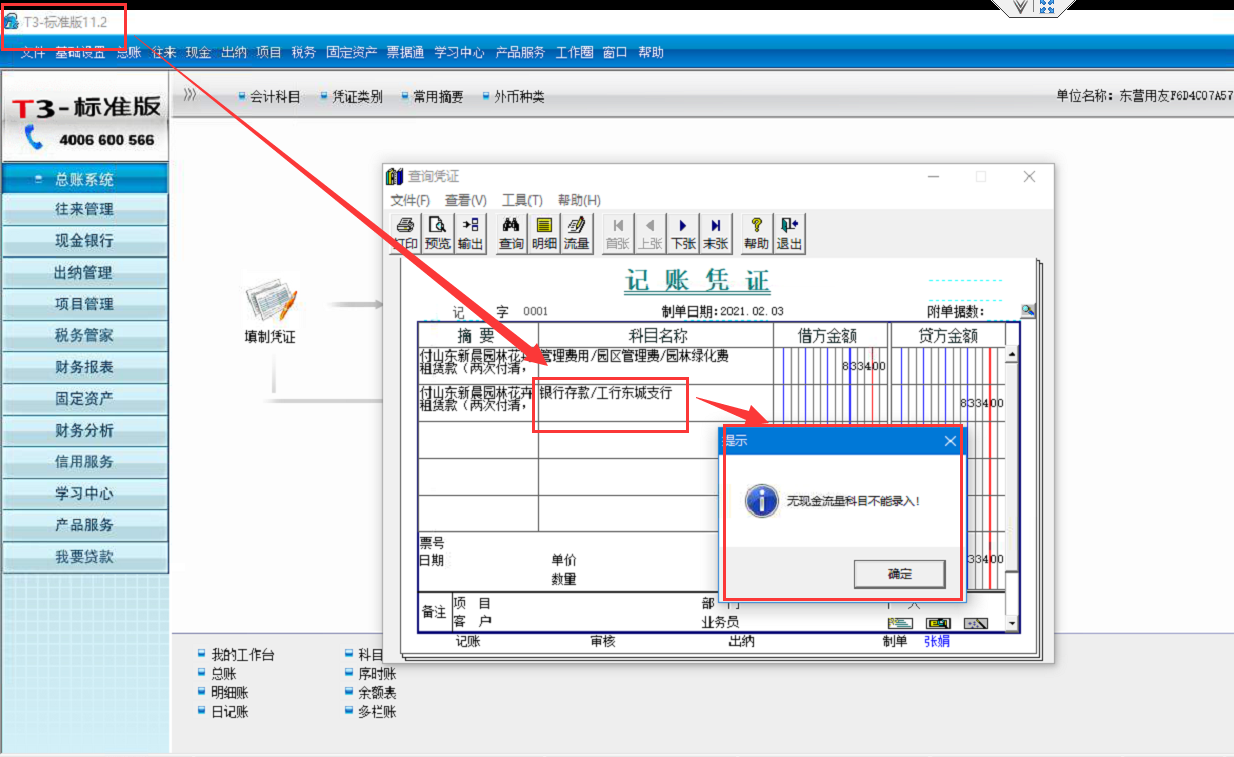The image size is (1234, 757).
Task: Open the 外币种类 shortcut link
Action: coord(519,97)
